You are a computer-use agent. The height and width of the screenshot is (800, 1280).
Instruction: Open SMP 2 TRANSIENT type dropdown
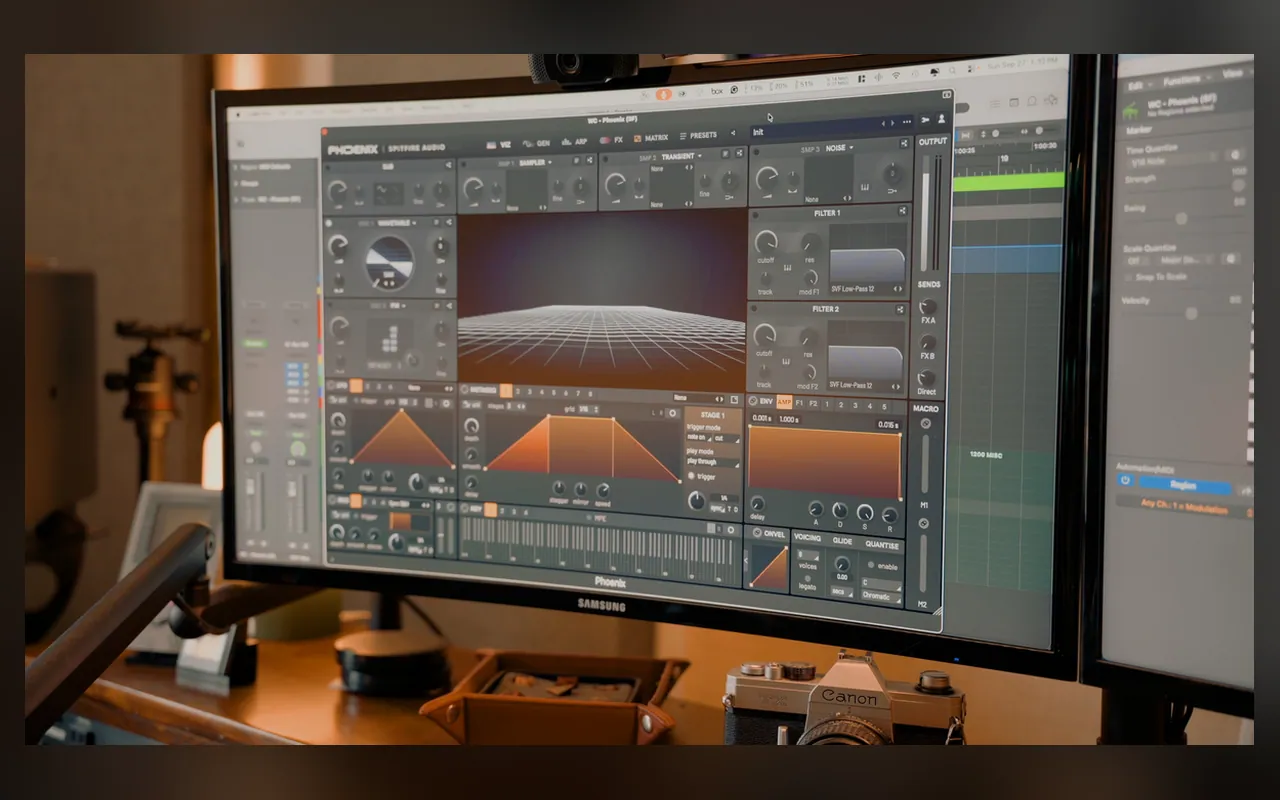(x=680, y=156)
